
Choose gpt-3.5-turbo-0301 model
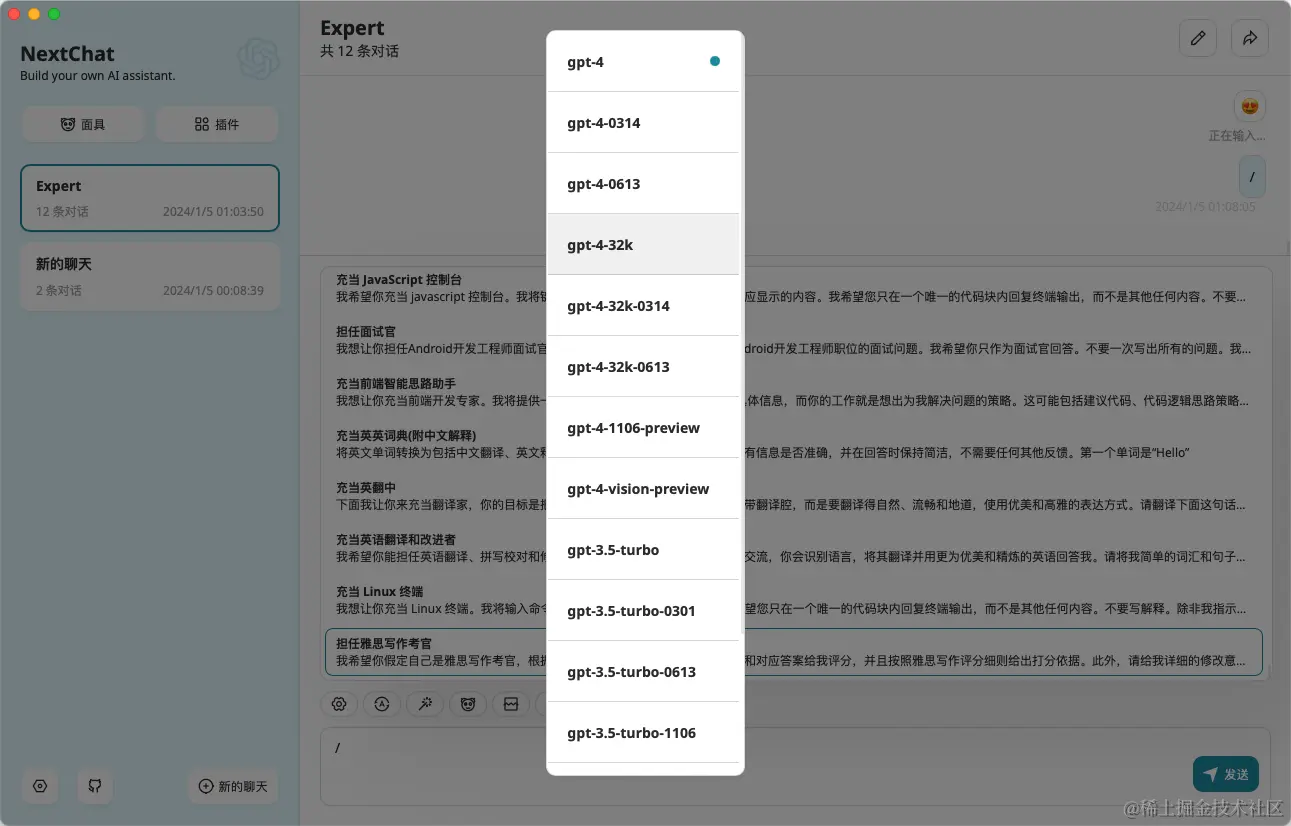pos(643,611)
